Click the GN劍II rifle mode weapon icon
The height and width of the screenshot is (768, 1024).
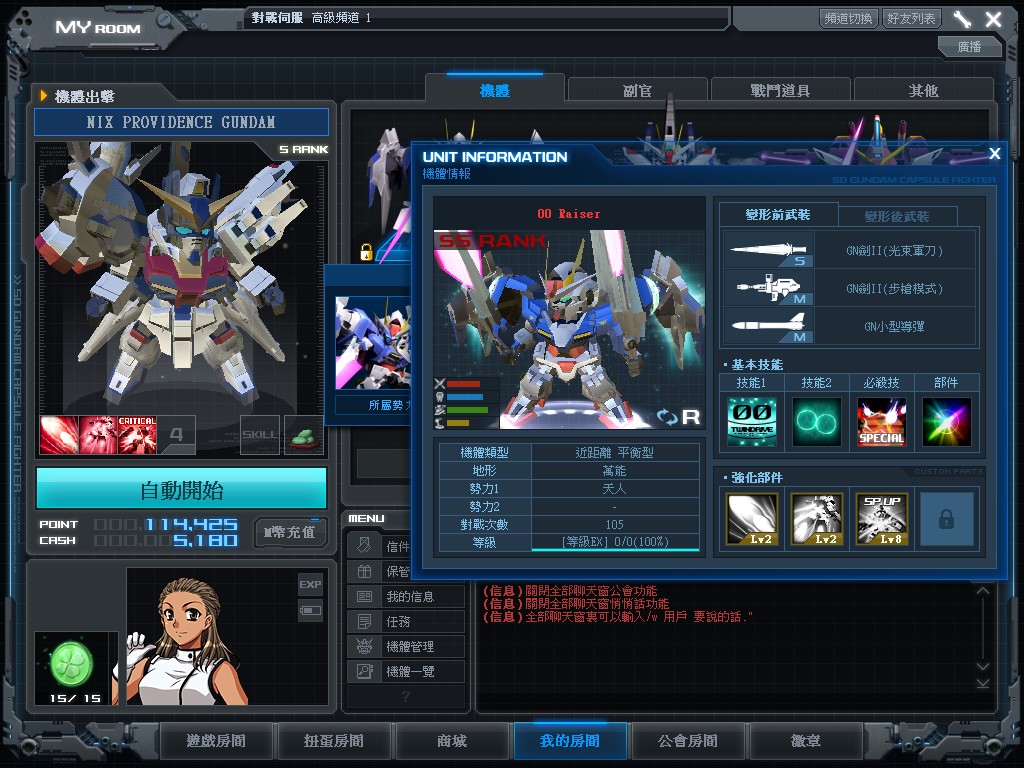[x=769, y=288]
